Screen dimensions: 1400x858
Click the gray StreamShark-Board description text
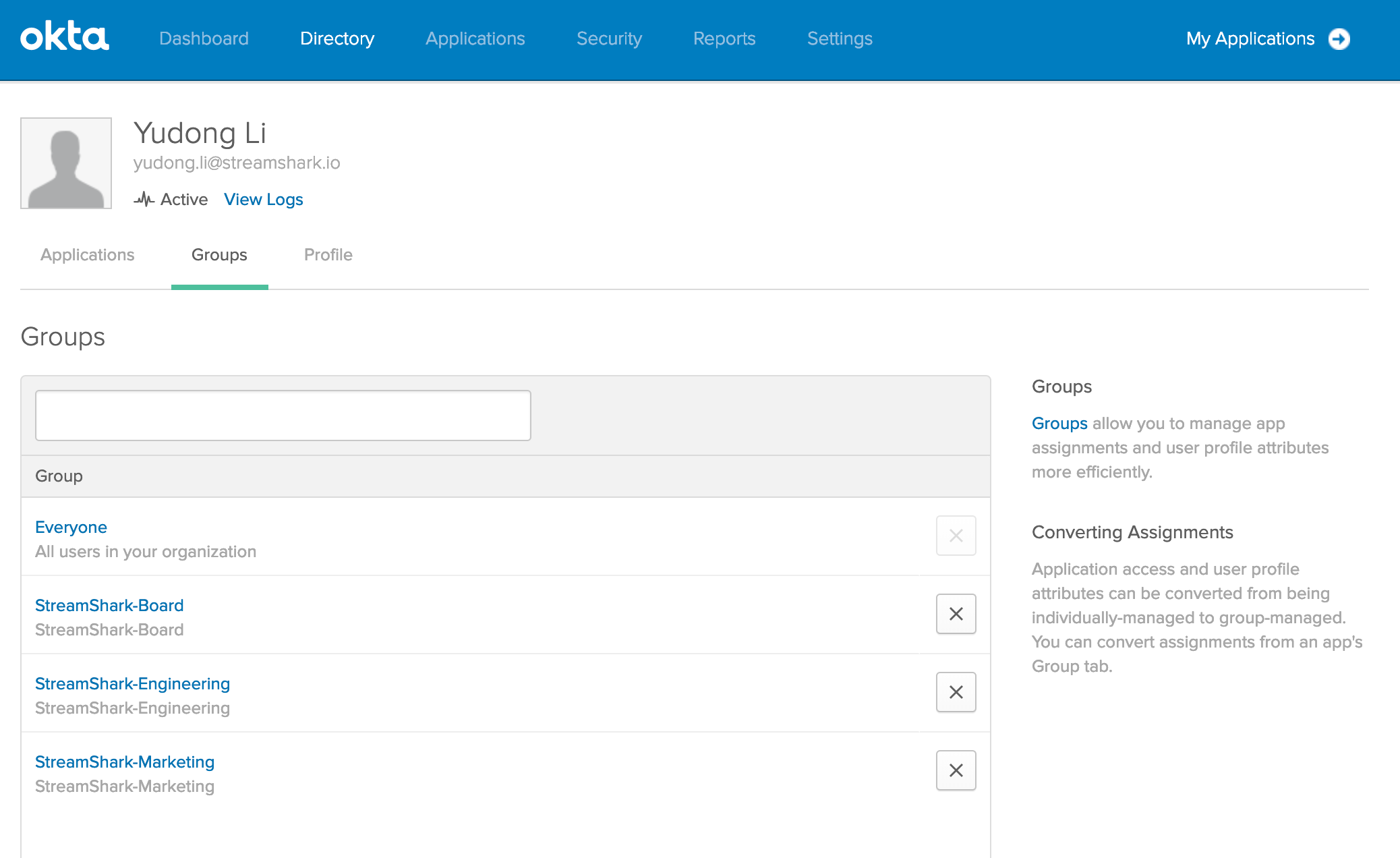click(109, 629)
